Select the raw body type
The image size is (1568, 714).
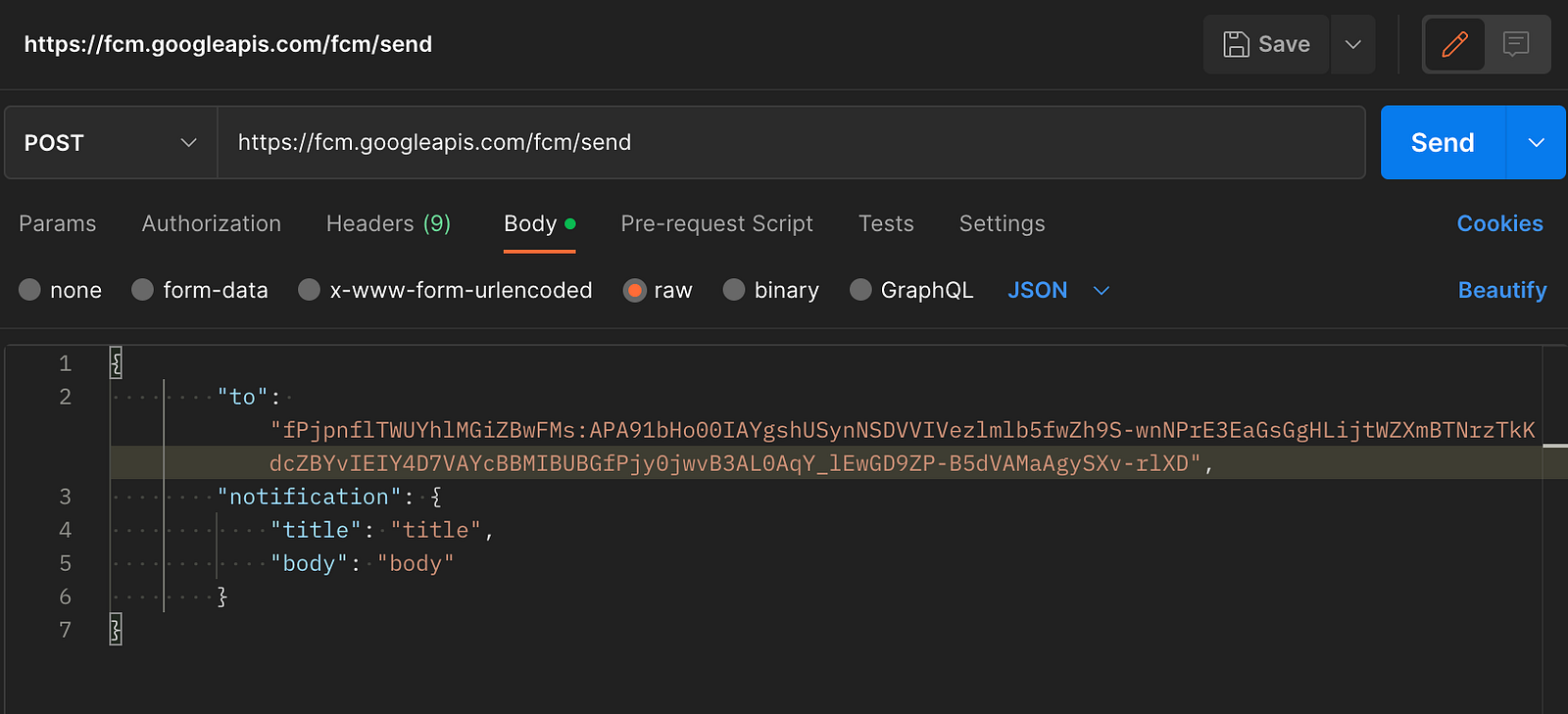[x=659, y=290]
